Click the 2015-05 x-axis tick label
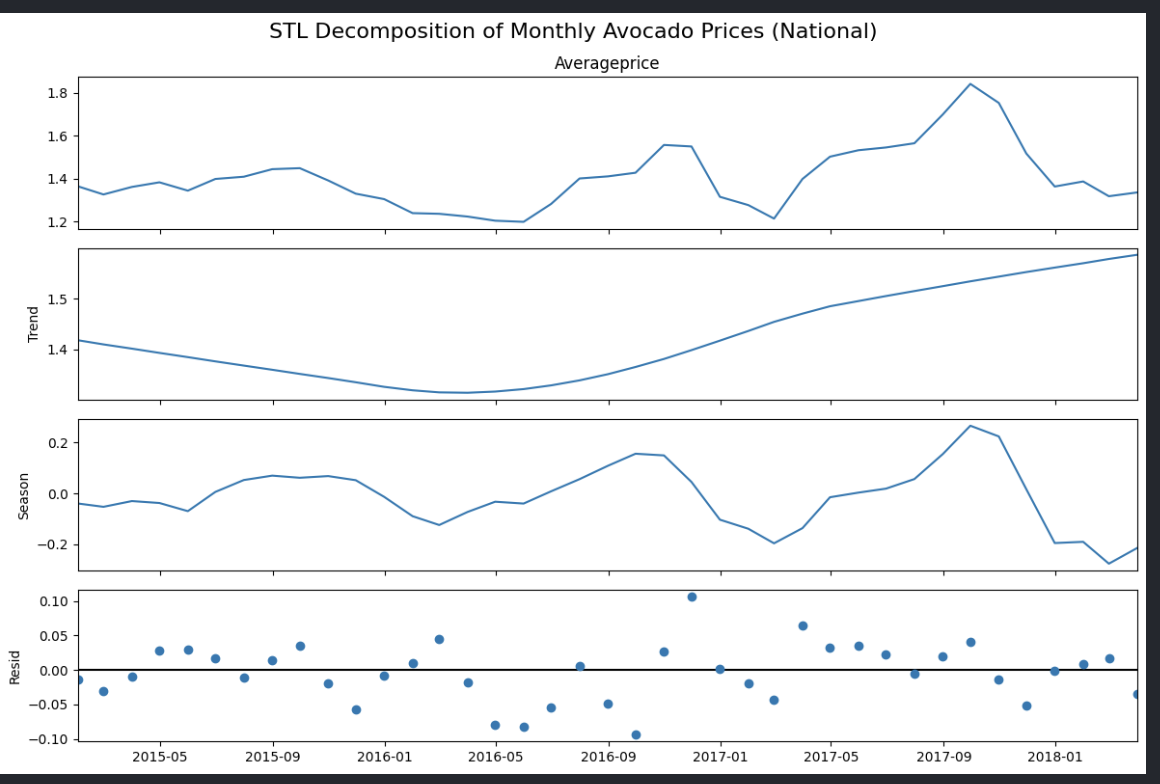The width and height of the screenshot is (1160, 784). click(x=160, y=756)
